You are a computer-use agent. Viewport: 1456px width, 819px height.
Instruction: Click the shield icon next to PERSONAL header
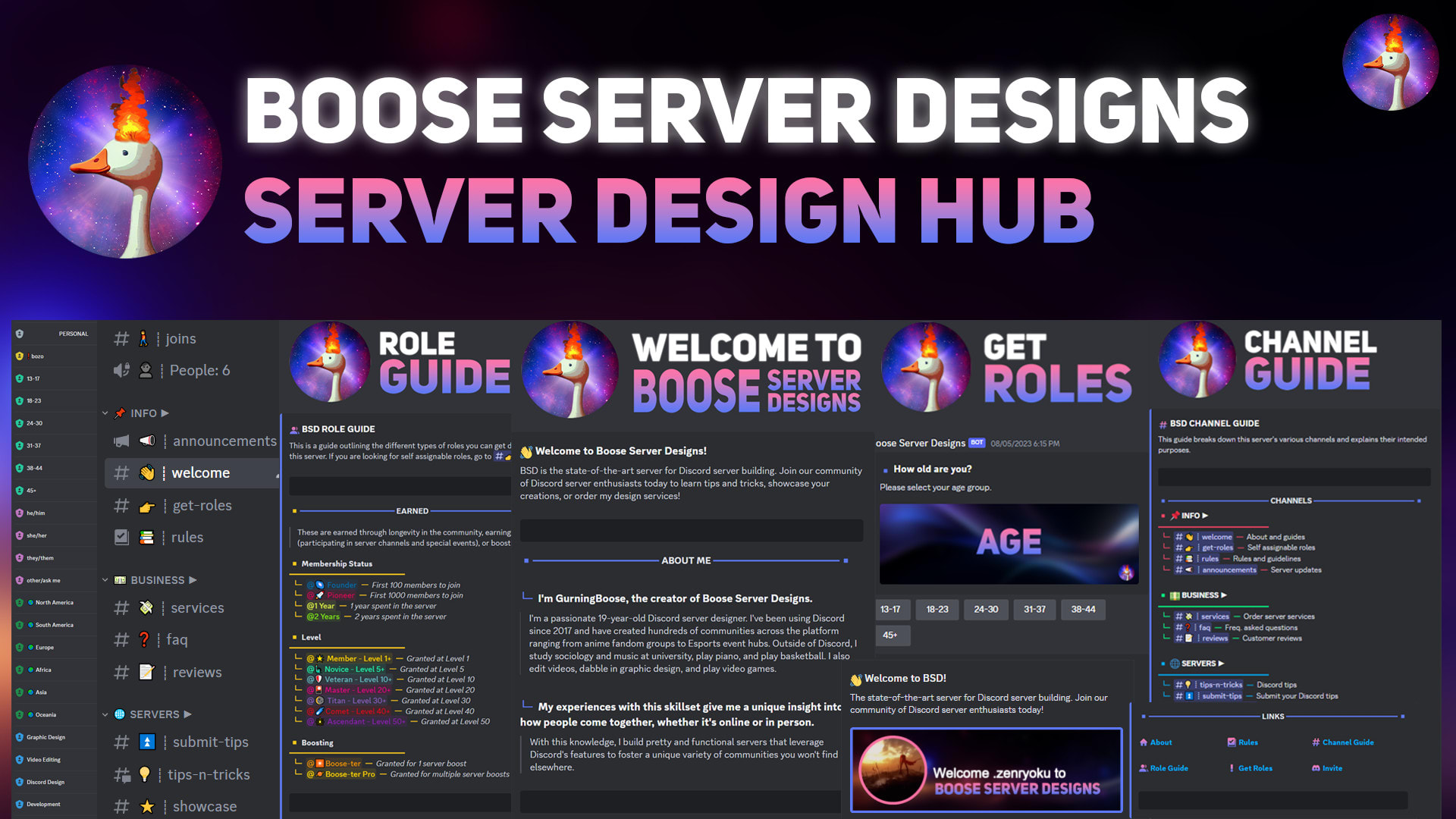[19, 334]
